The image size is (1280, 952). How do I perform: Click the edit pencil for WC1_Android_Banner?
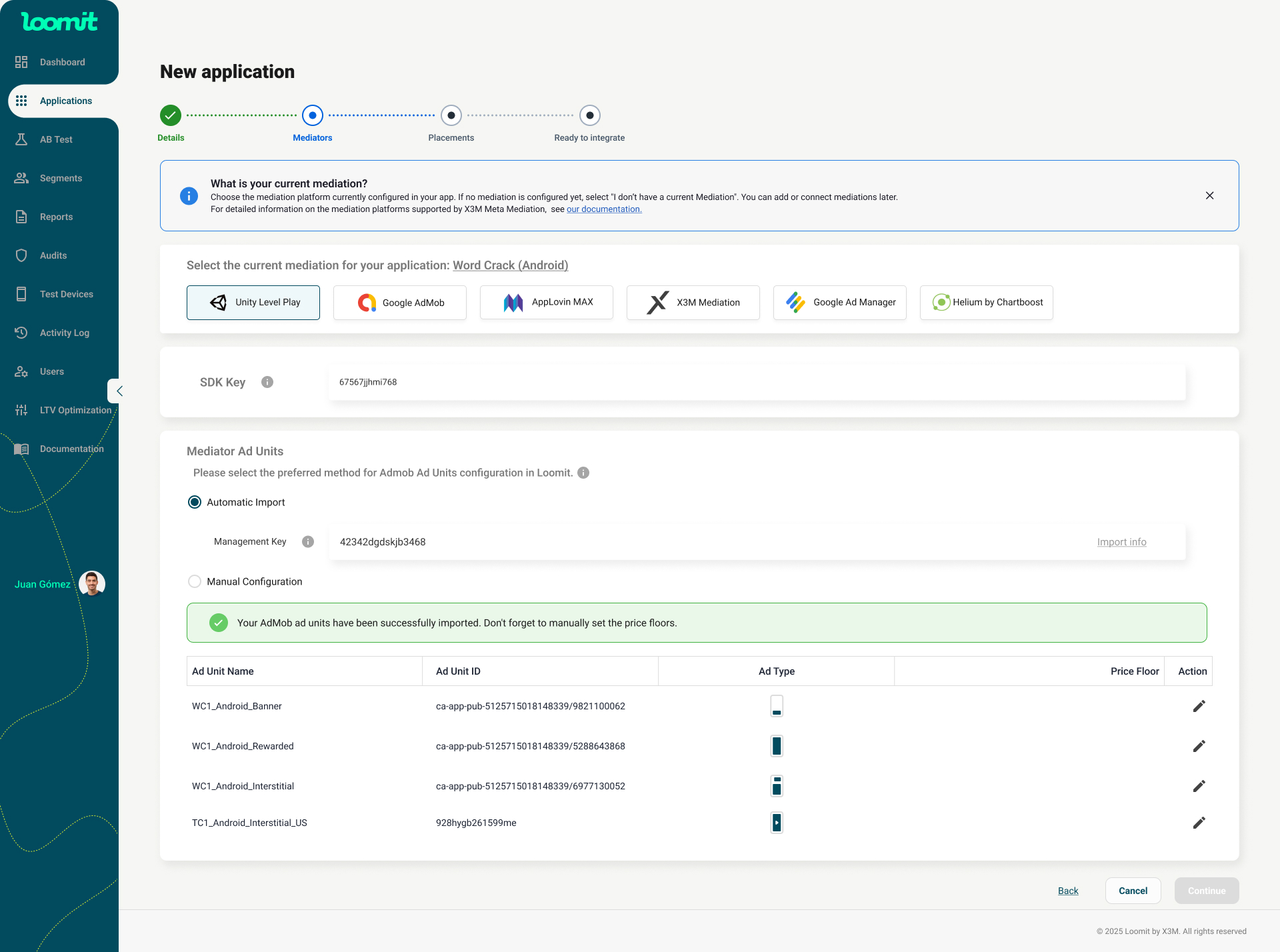click(x=1199, y=706)
